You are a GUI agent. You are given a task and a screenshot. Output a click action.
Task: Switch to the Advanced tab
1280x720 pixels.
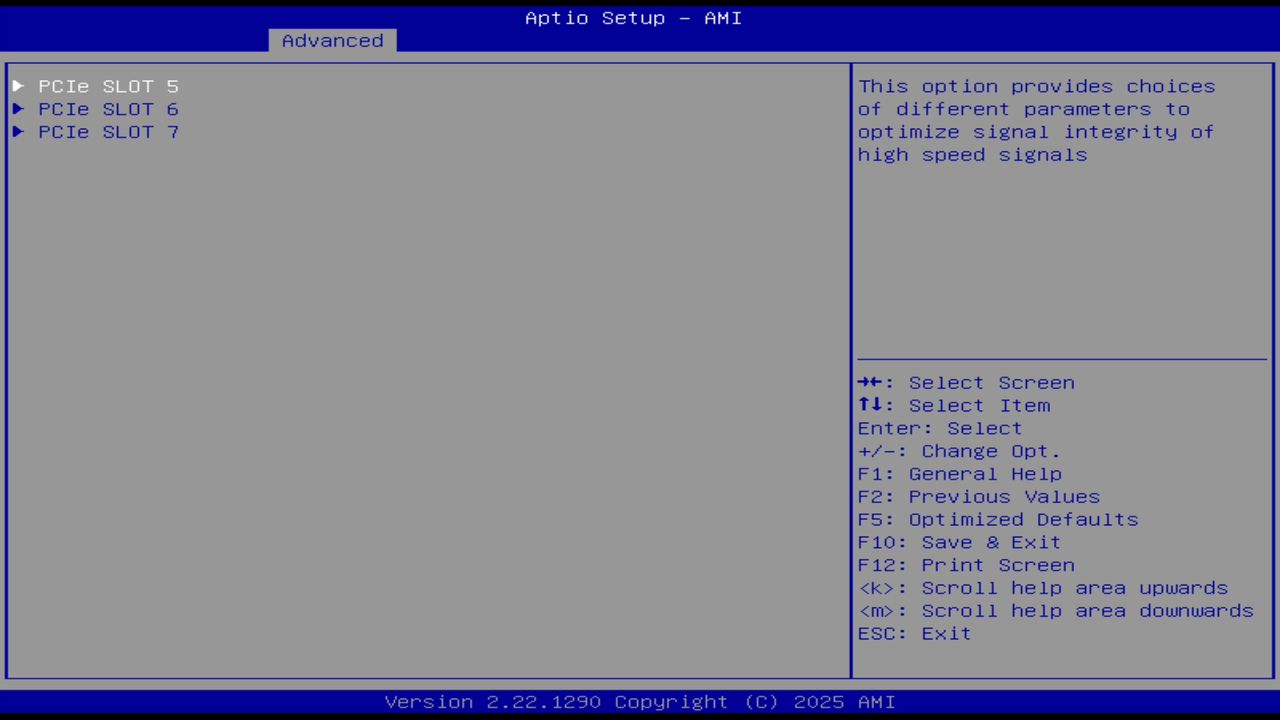tap(332, 41)
